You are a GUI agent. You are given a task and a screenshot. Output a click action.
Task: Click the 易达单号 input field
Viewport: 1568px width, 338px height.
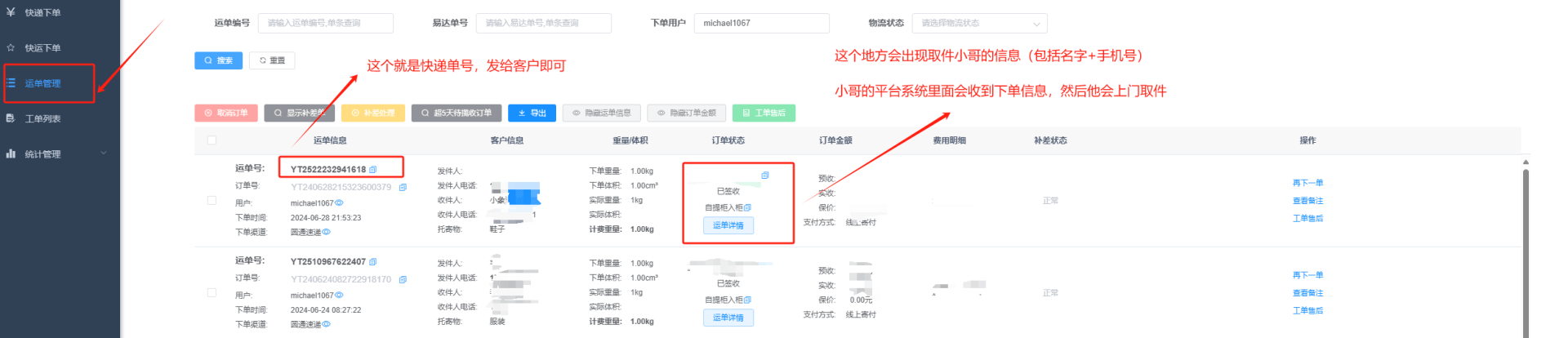point(543,23)
